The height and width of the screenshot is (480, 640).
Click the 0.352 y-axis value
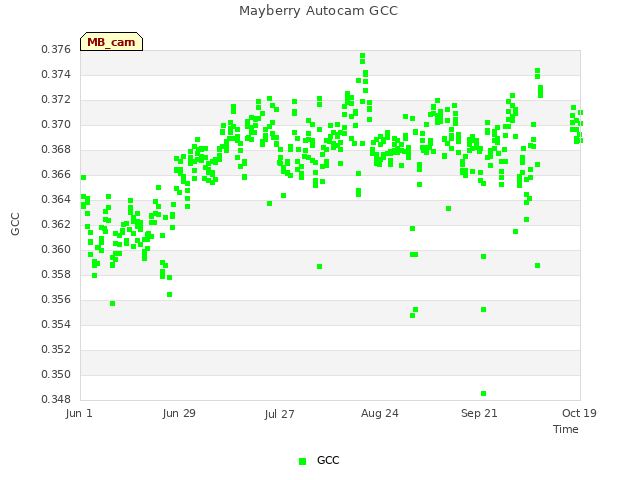[56, 349]
